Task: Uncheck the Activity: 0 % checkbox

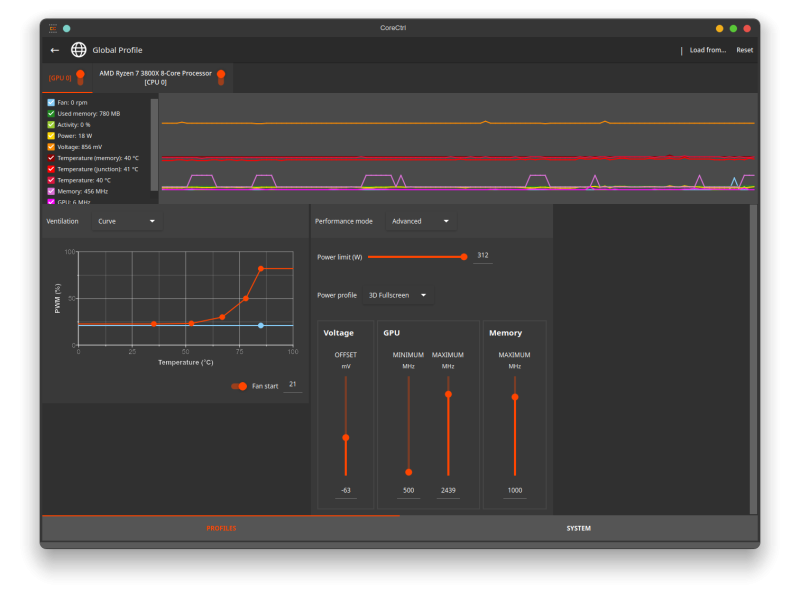Action: 51,125
